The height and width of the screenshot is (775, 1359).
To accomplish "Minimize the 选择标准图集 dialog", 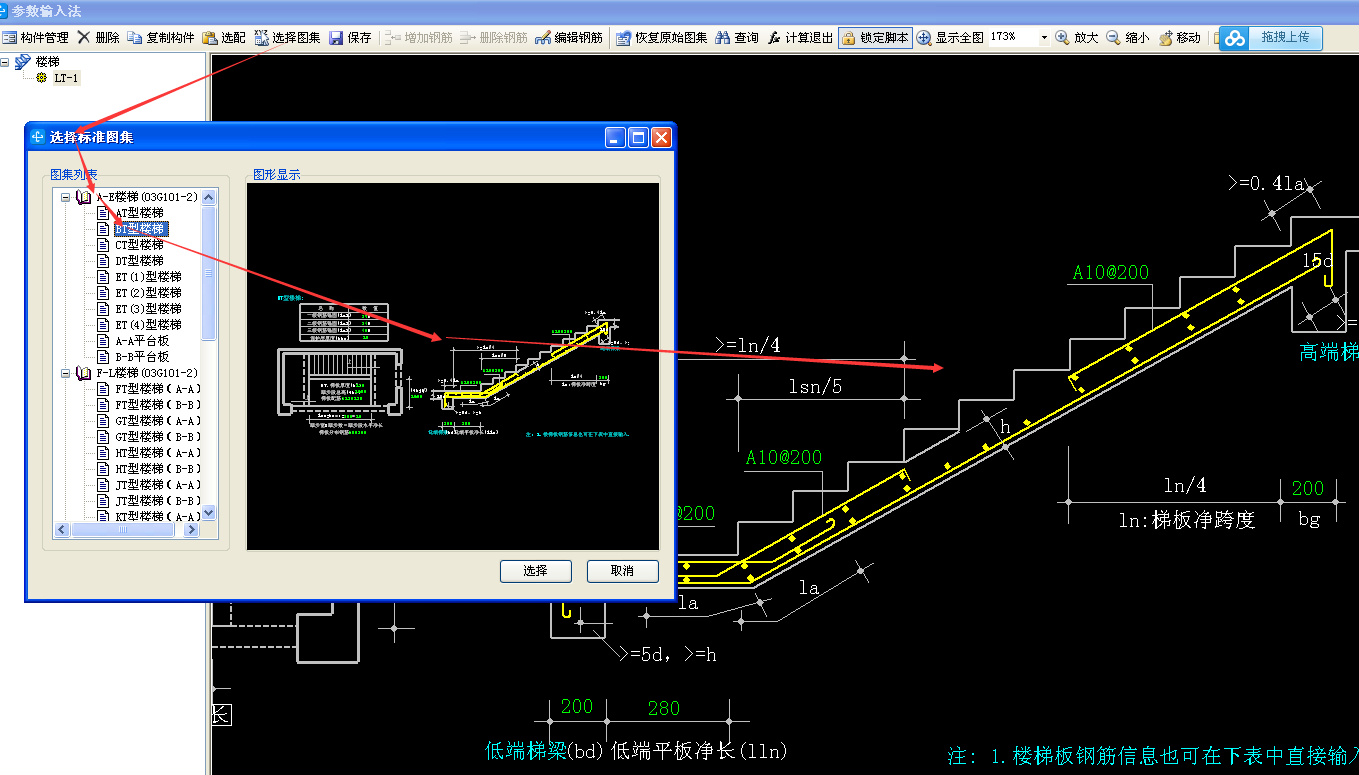I will [615, 137].
